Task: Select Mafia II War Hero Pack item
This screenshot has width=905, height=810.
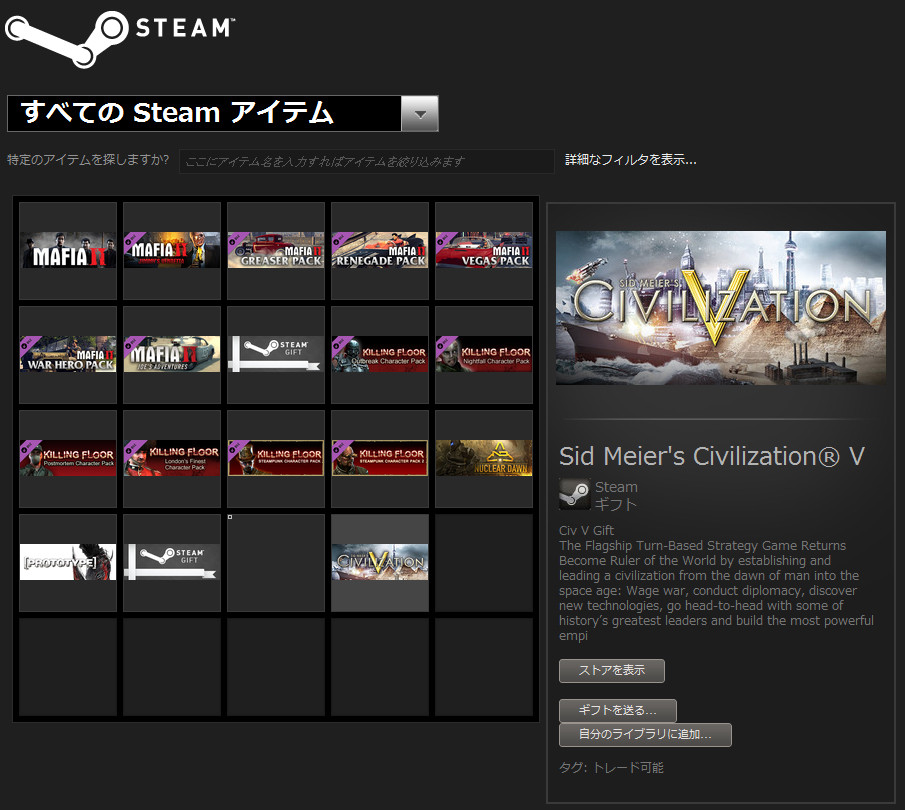Action: [x=68, y=354]
